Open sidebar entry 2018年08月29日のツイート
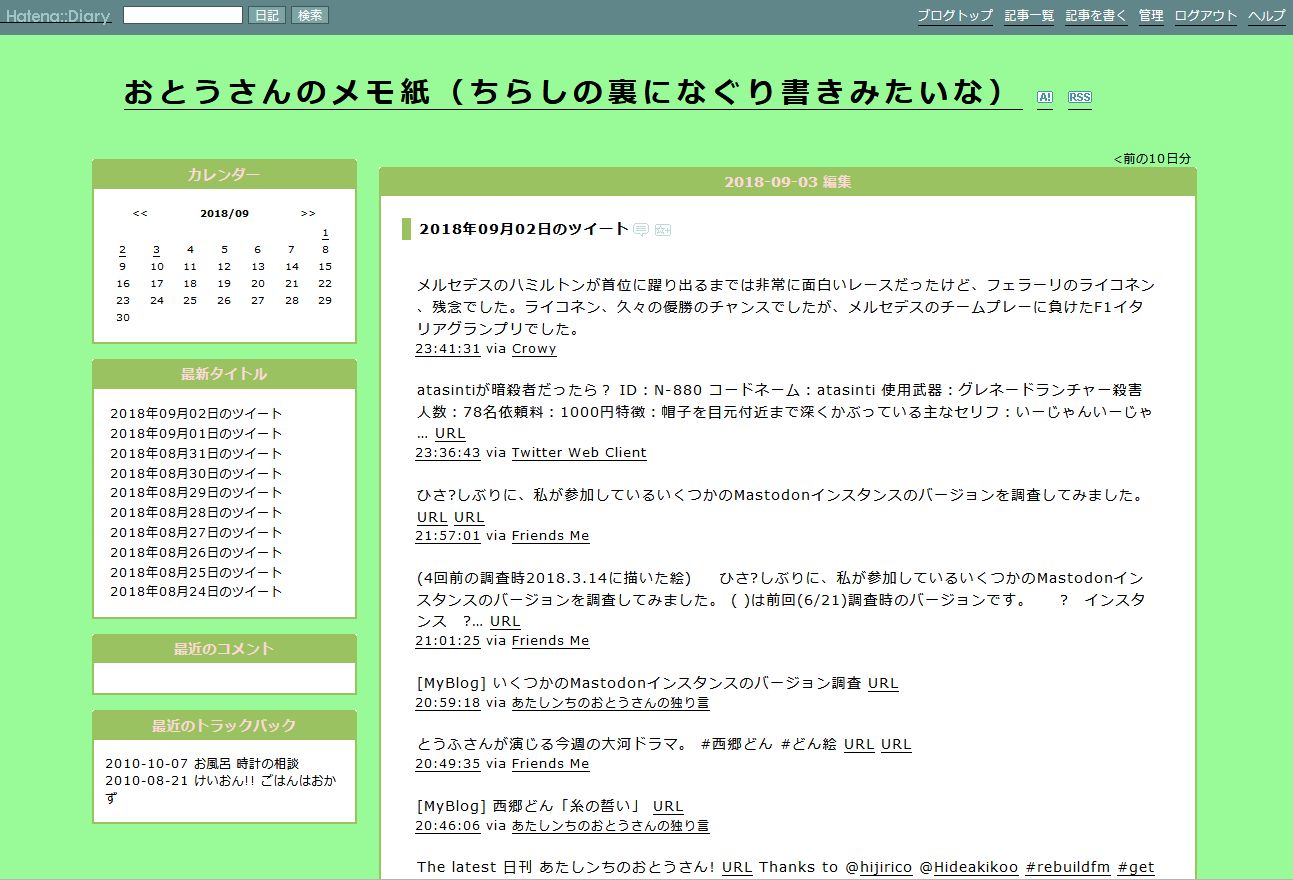 (196, 492)
